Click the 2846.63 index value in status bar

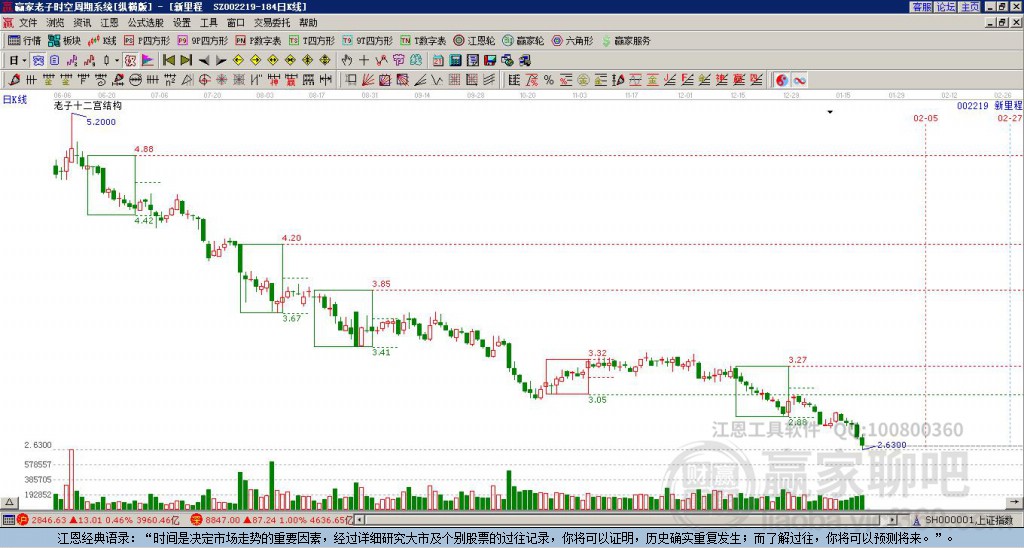click(49, 520)
